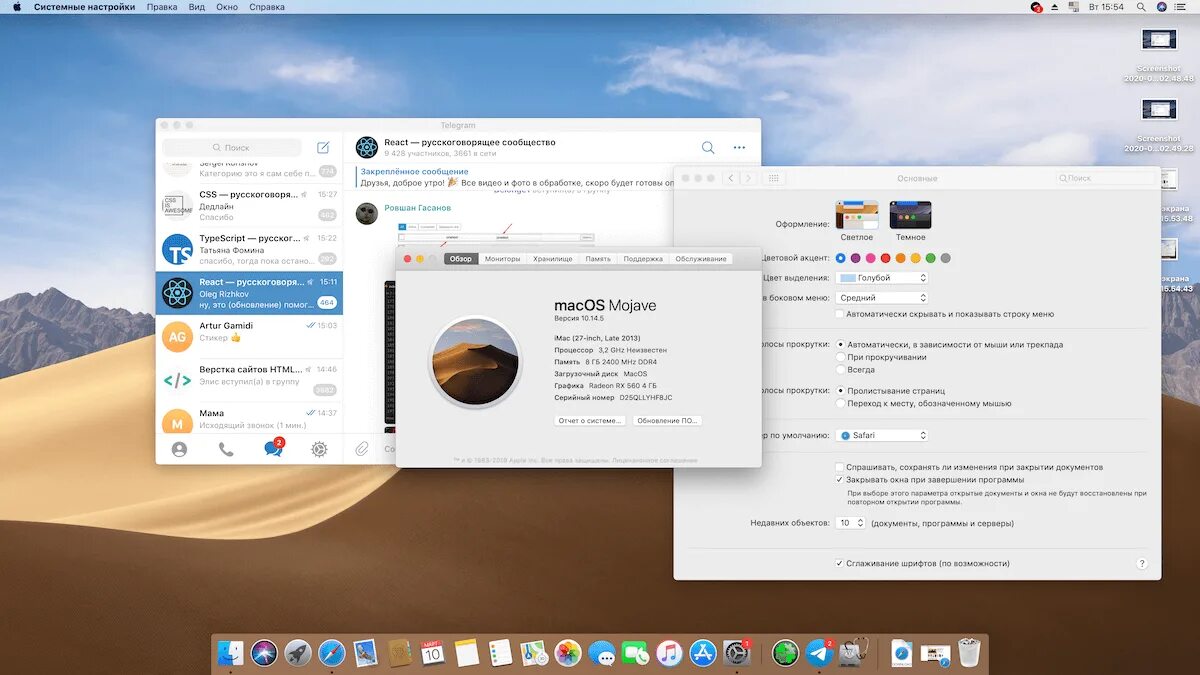The height and width of the screenshot is (675, 1200).
Task: Open Telegram calls tab icon
Action: click(226, 449)
